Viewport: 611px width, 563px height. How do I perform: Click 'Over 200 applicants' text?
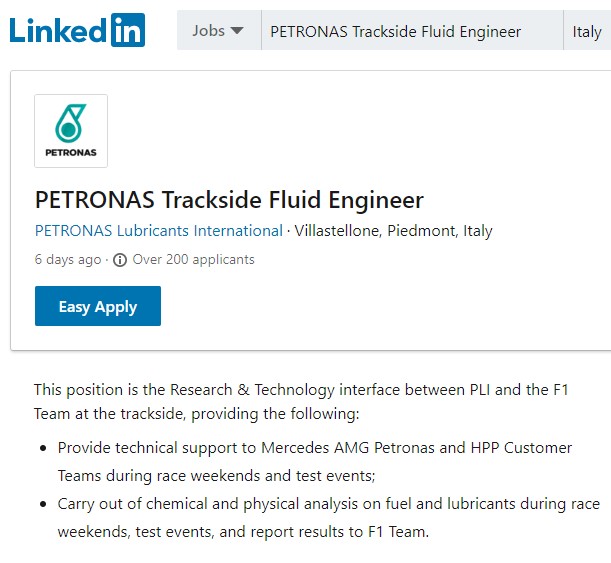194,259
